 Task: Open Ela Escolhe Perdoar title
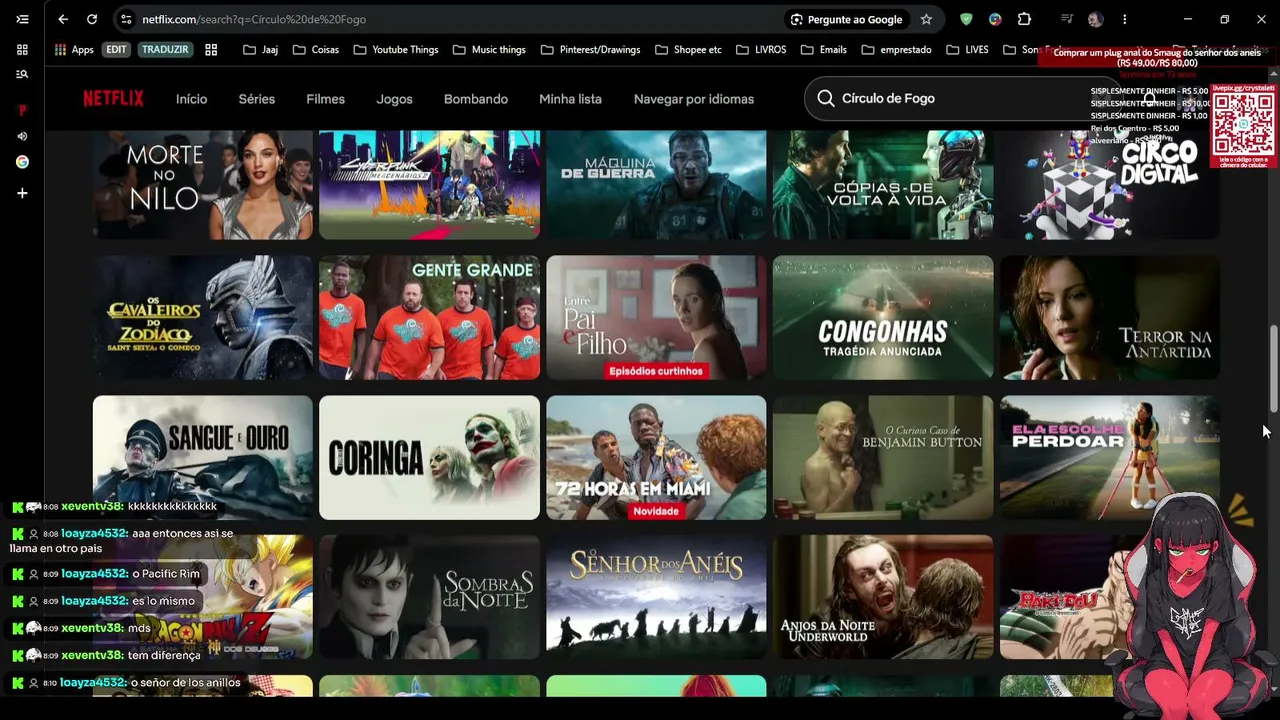point(1110,458)
